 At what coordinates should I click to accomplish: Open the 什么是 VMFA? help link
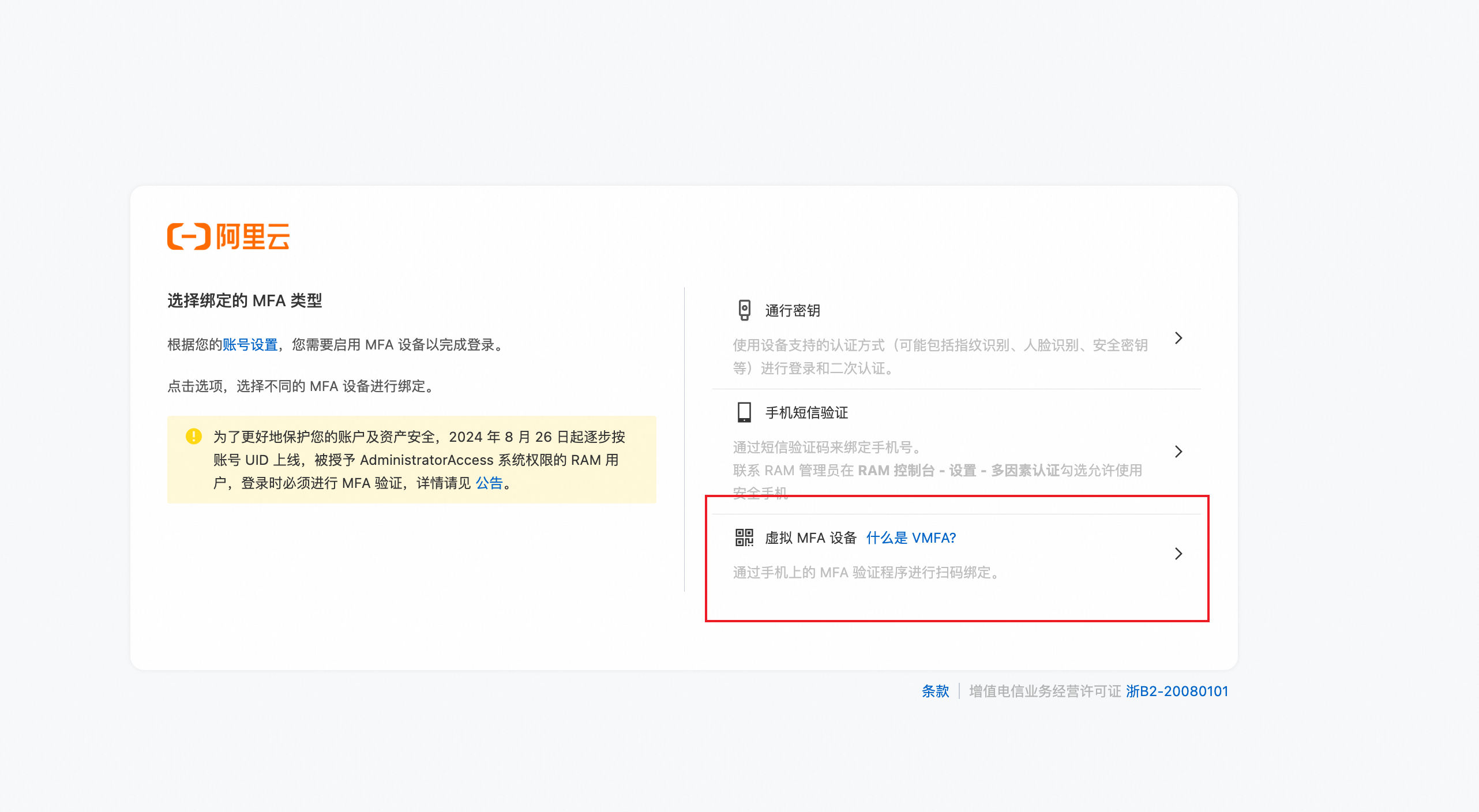click(x=911, y=538)
